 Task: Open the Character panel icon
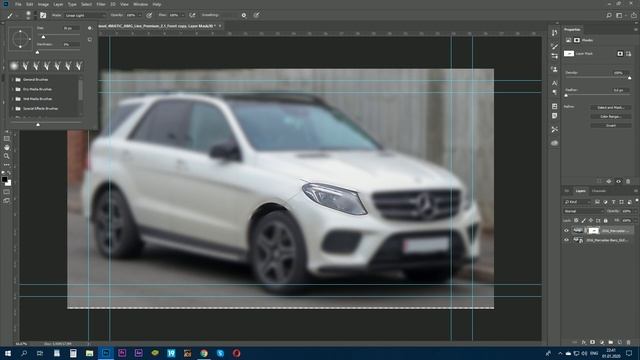click(554, 83)
